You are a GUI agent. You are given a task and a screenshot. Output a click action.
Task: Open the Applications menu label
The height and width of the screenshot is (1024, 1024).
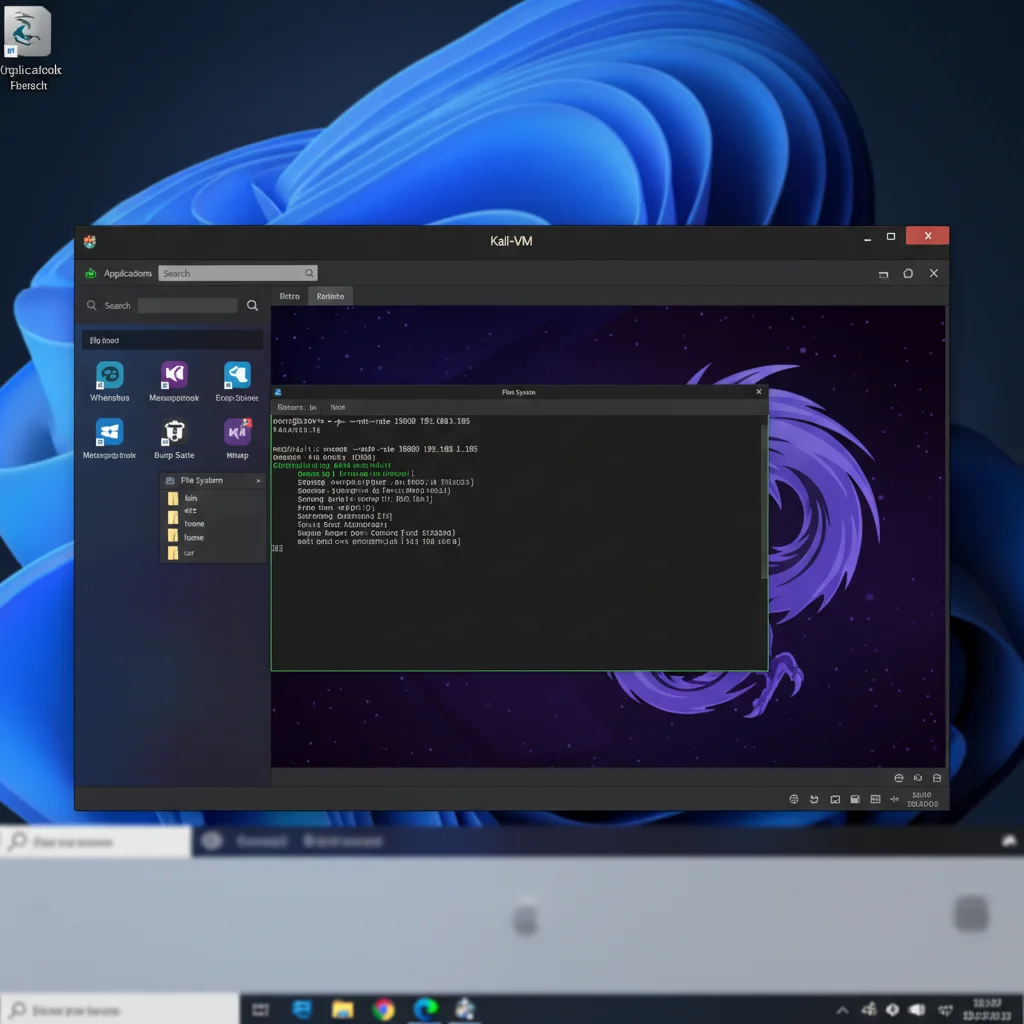pyautogui.click(x=127, y=273)
